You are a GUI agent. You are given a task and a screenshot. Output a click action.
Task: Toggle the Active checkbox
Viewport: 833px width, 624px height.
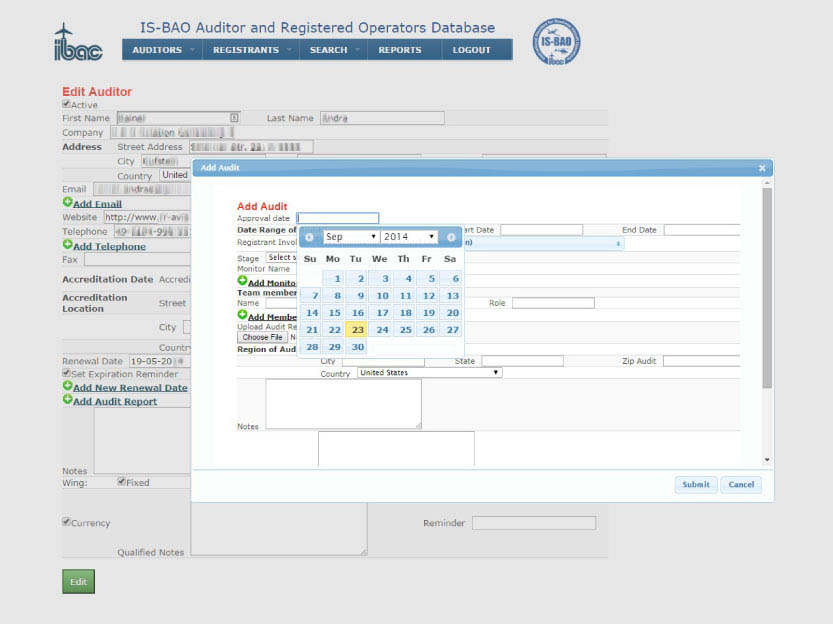(x=66, y=104)
